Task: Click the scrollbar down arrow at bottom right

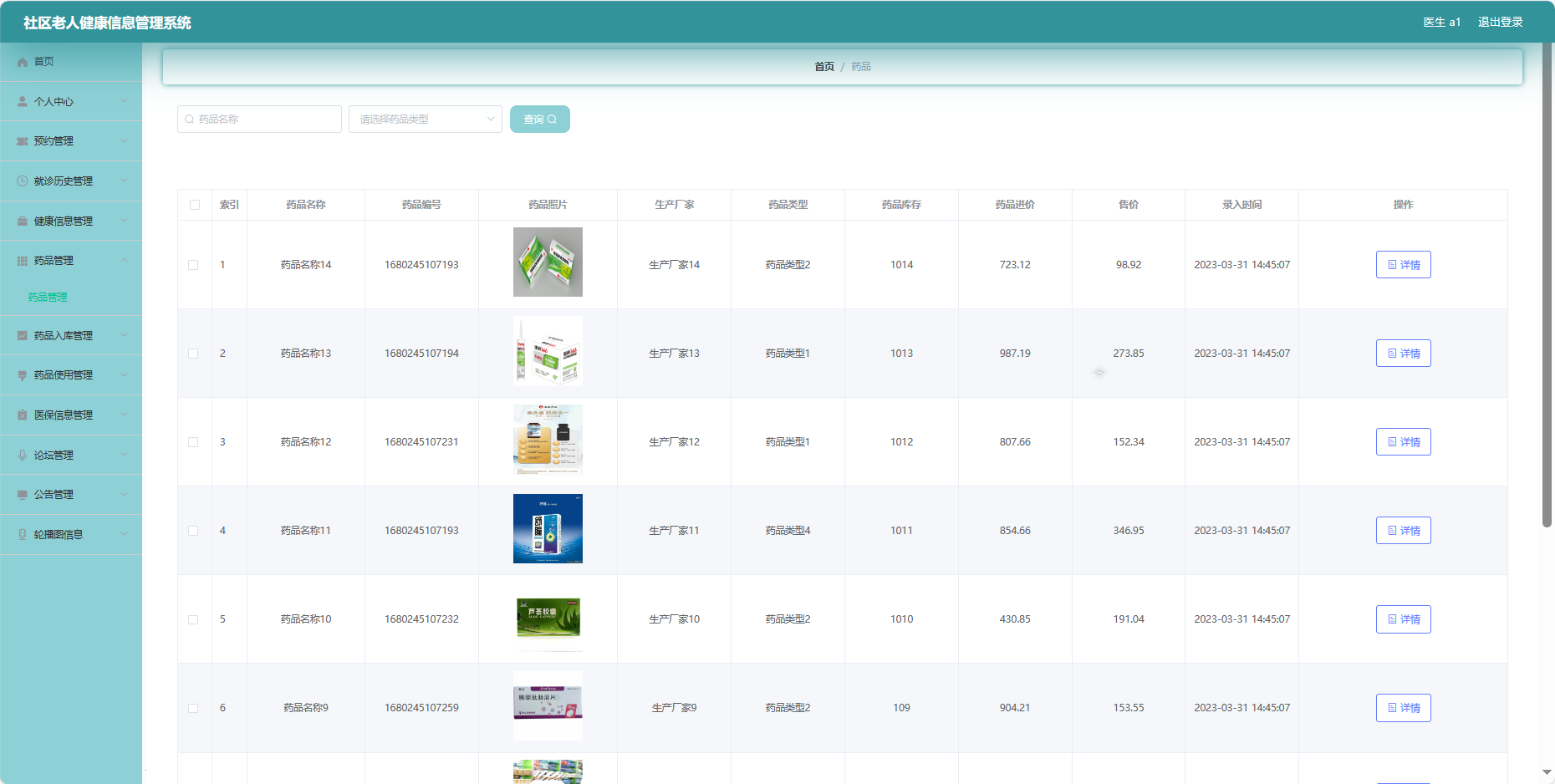Action: tap(1547, 773)
